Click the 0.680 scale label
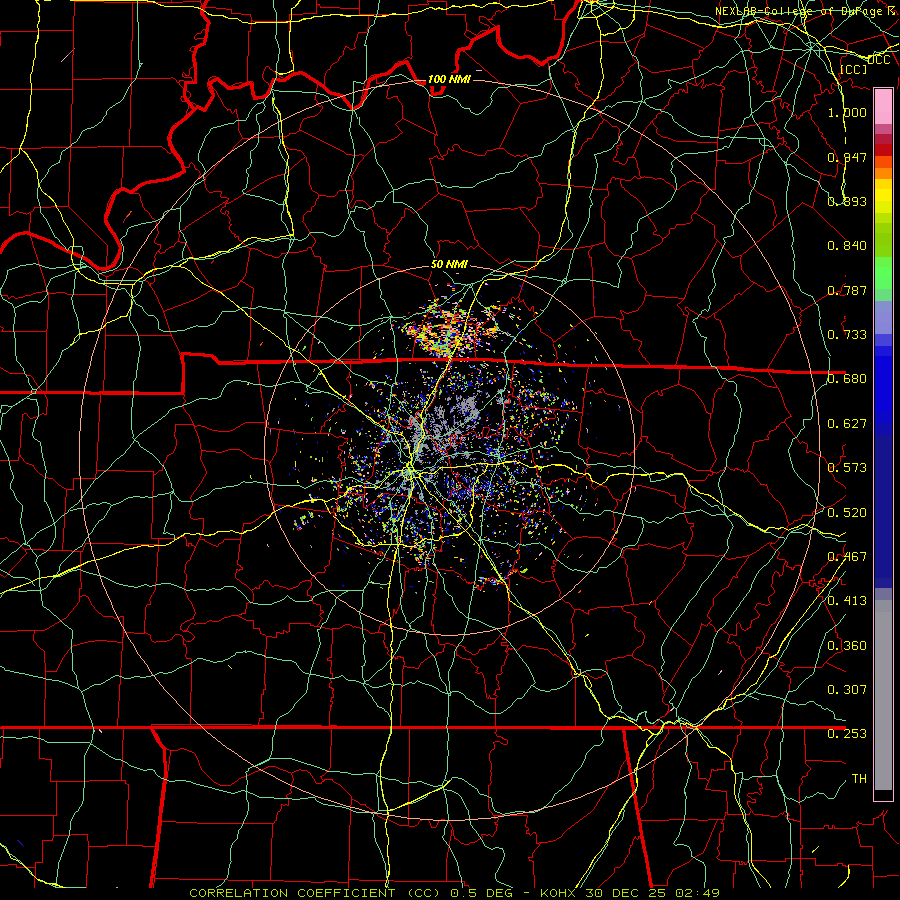 click(x=847, y=379)
